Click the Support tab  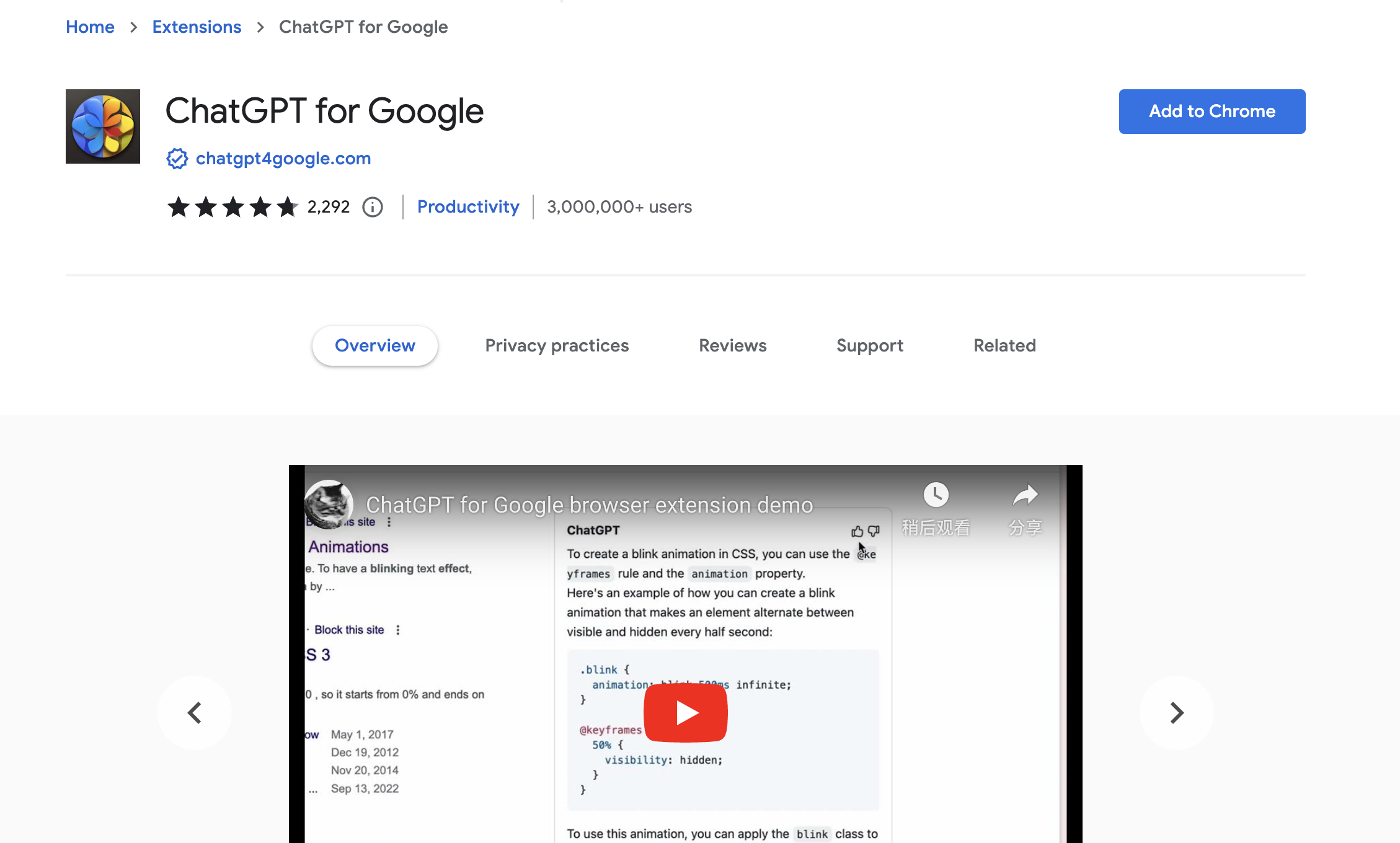point(870,345)
